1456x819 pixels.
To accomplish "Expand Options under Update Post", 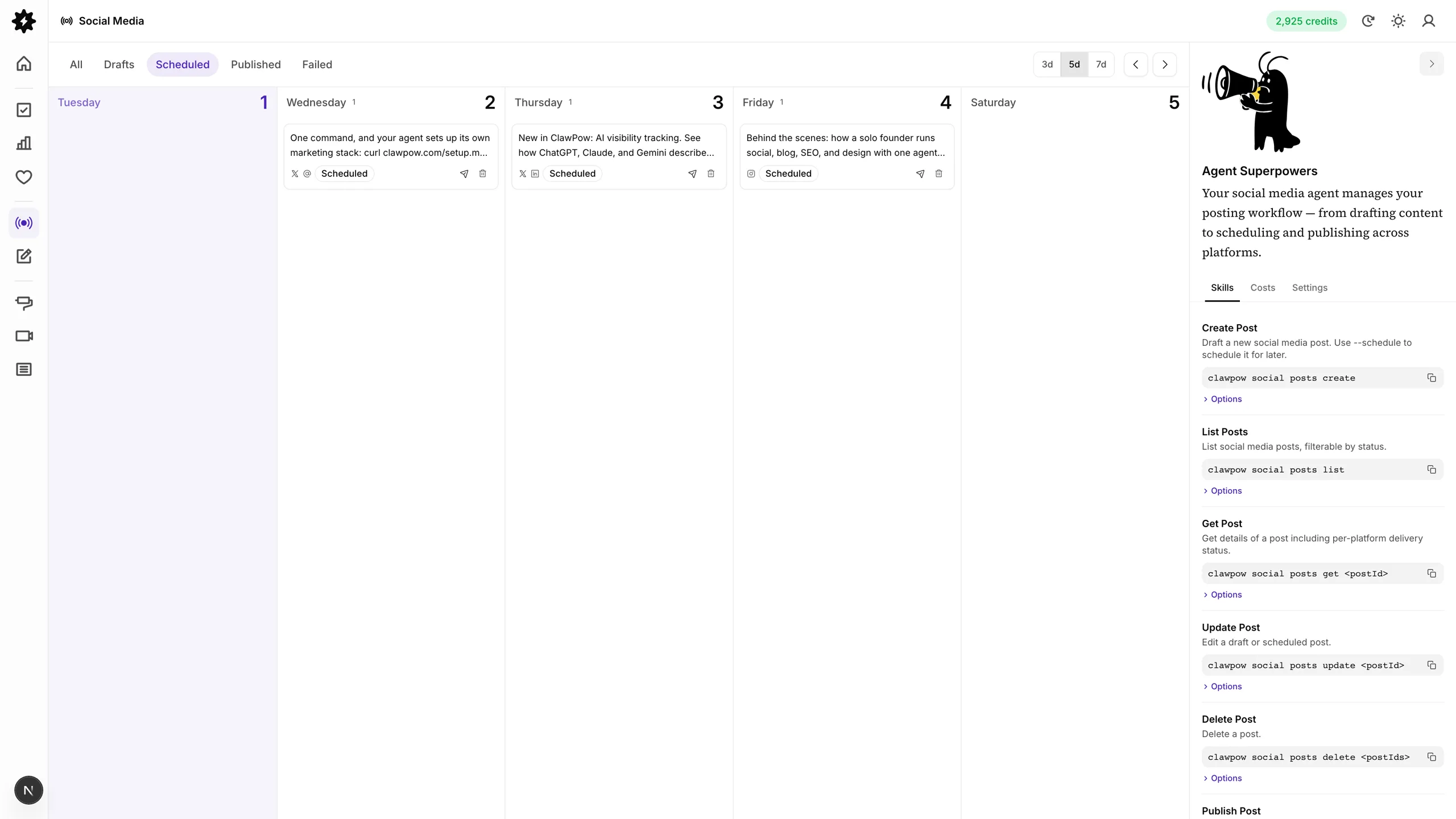I will (1222, 686).
